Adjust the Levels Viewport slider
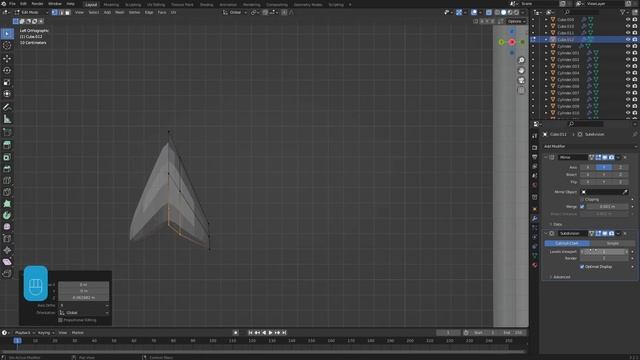Screen dimensions: 640x360 pyautogui.click(x=604, y=252)
